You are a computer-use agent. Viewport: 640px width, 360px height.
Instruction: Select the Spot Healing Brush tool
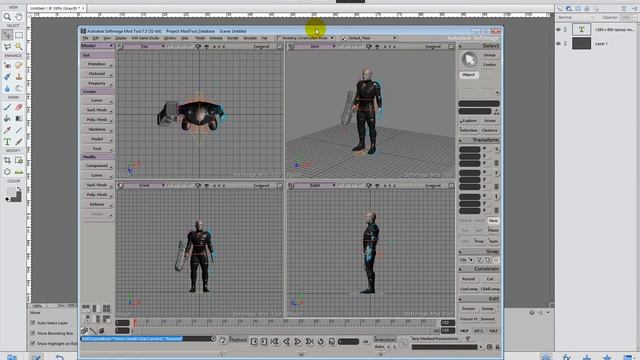click(x=19, y=65)
